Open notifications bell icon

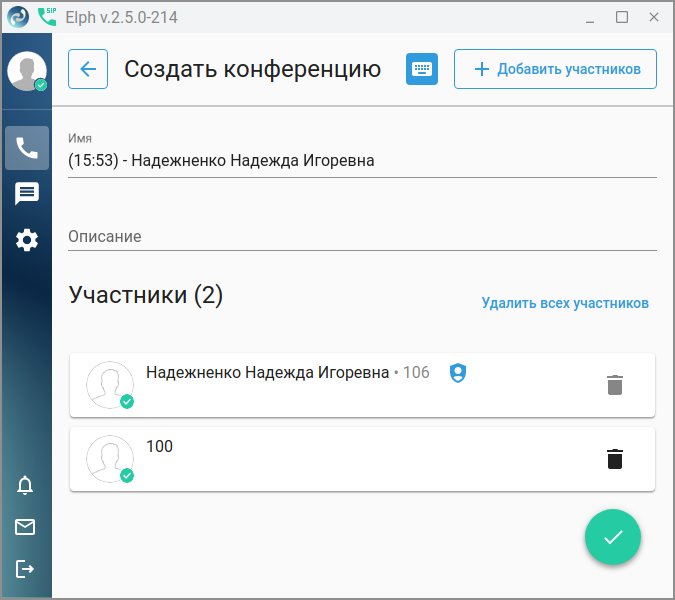tap(25, 485)
